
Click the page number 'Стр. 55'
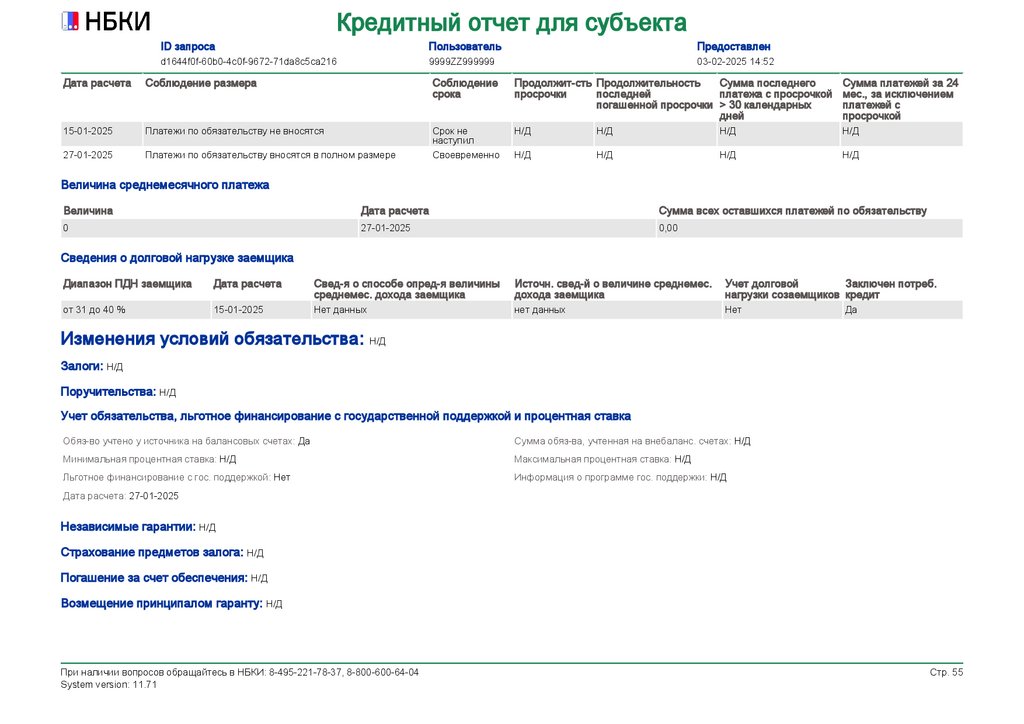[x=946, y=672]
